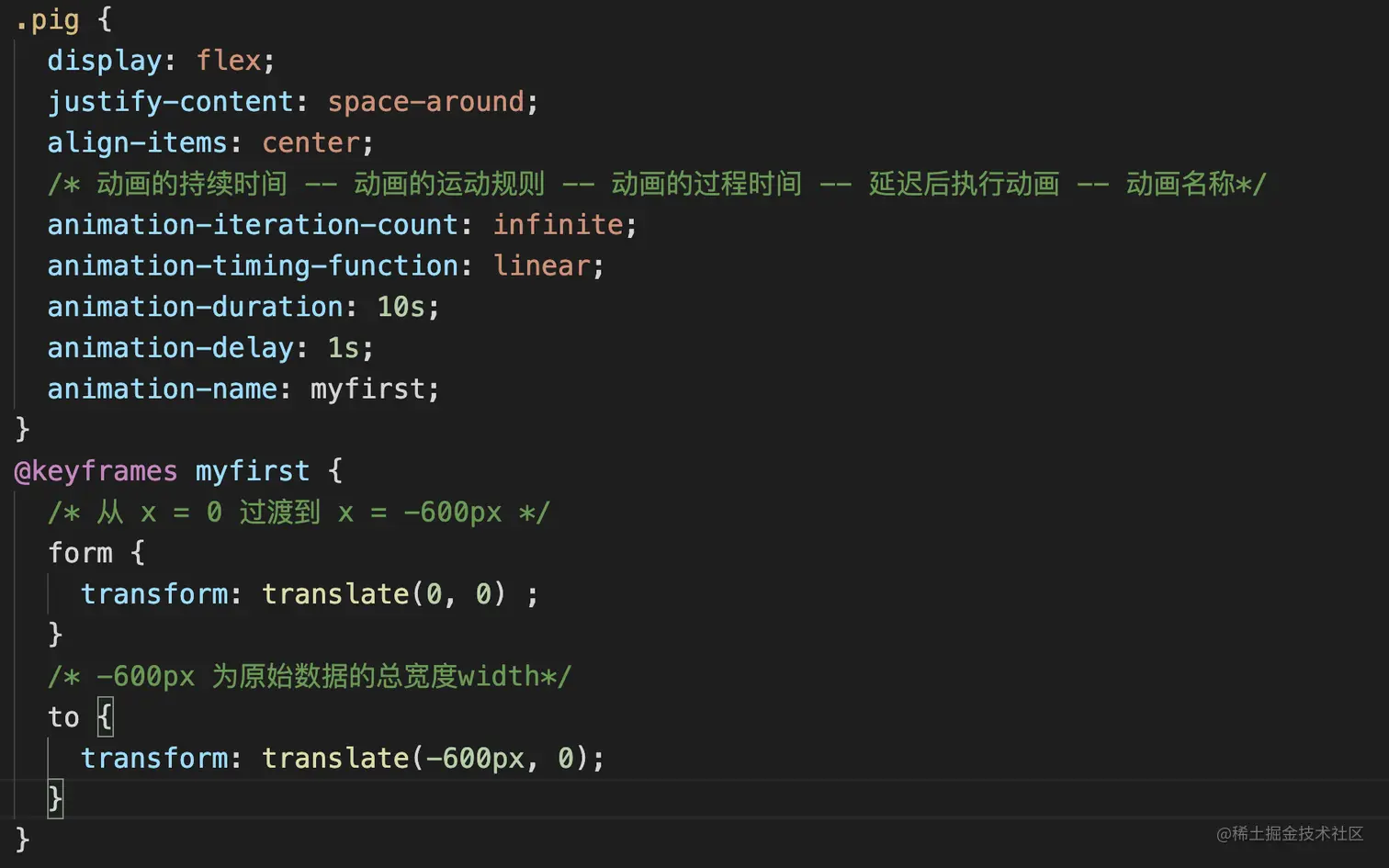
Task: Click the animation-iteration-count property
Action: point(253,224)
